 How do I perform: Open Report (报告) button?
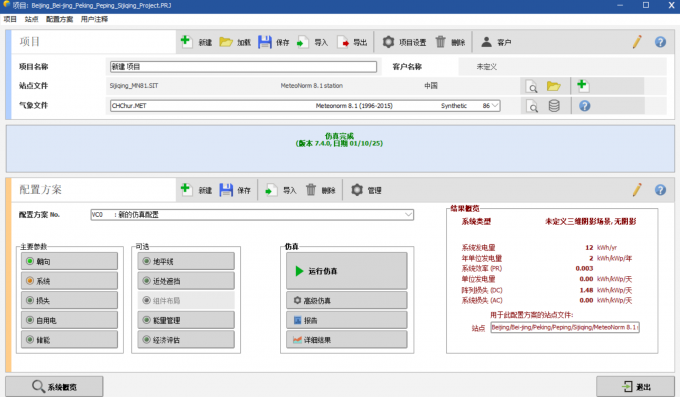coord(347,320)
